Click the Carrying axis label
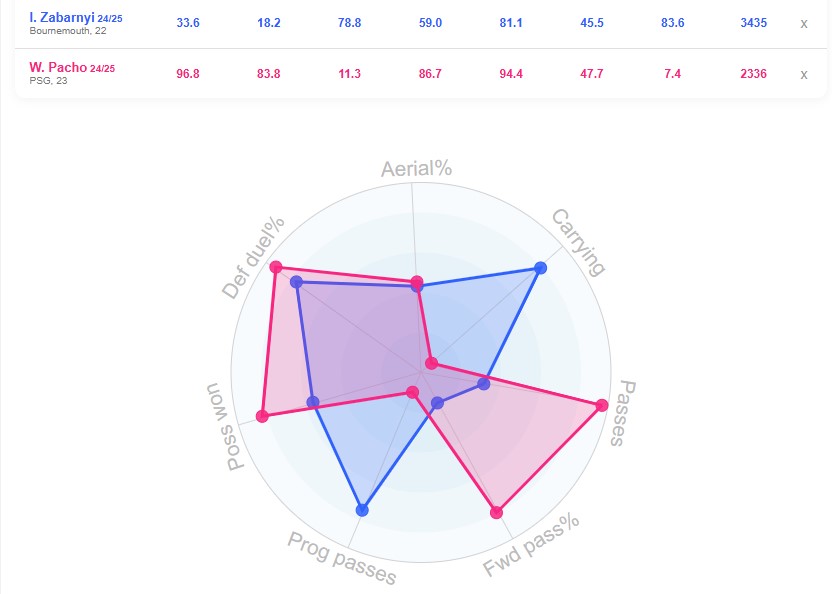832x594 pixels. click(x=579, y=241)
